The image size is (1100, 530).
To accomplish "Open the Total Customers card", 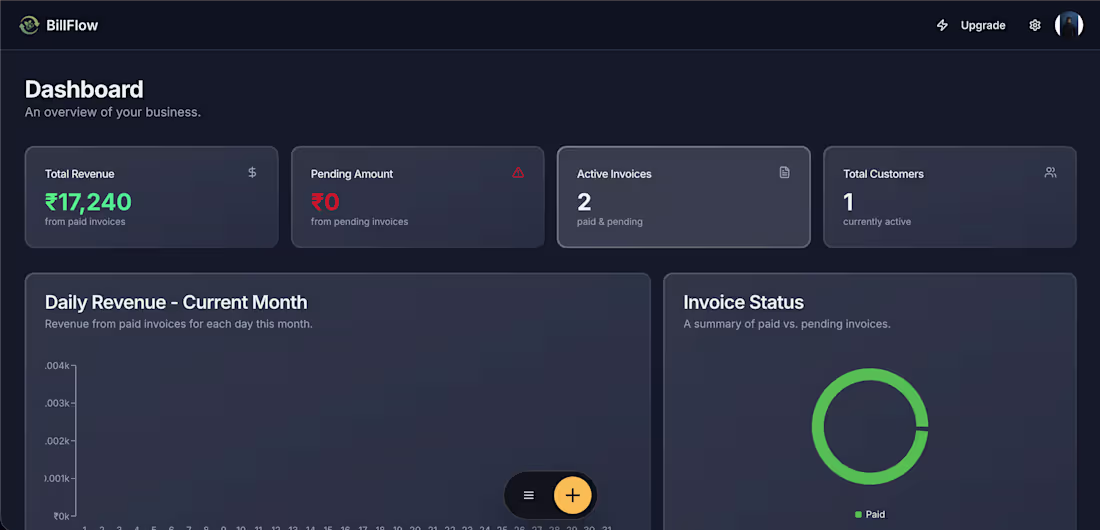I will coord(949,197).
